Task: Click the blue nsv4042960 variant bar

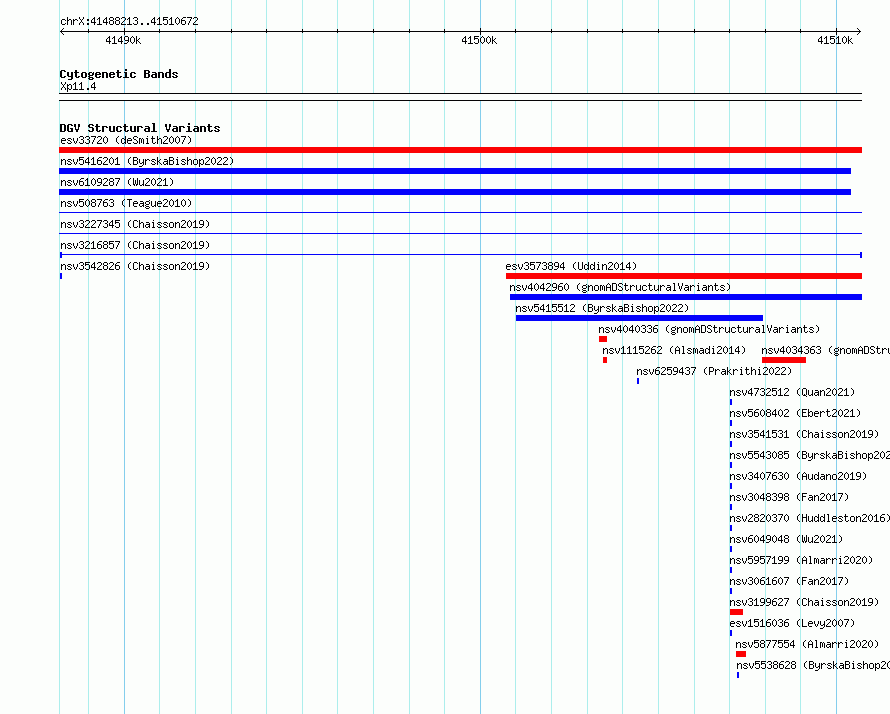Action: 686,297
